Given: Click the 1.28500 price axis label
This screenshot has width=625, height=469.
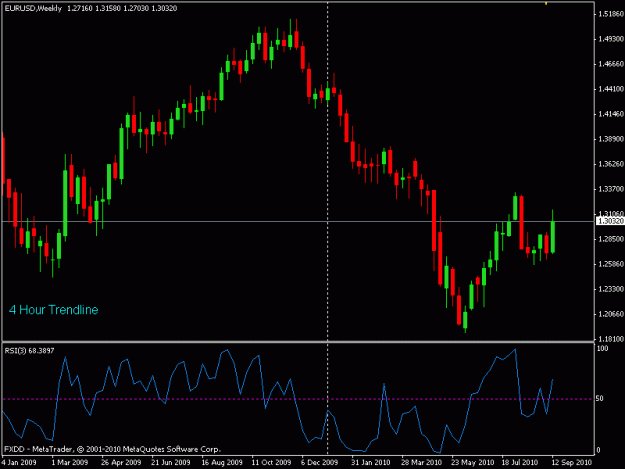Looking at the screenshot, I should [x=611, y=239].
